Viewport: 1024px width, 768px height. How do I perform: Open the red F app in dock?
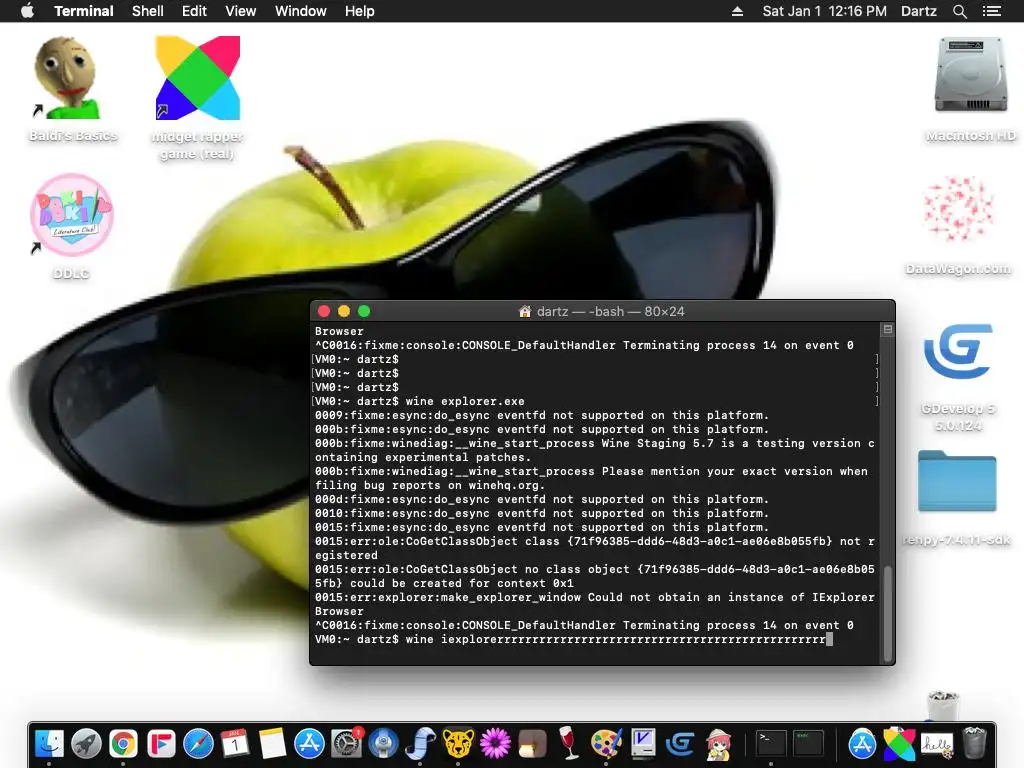pos(161,743)
